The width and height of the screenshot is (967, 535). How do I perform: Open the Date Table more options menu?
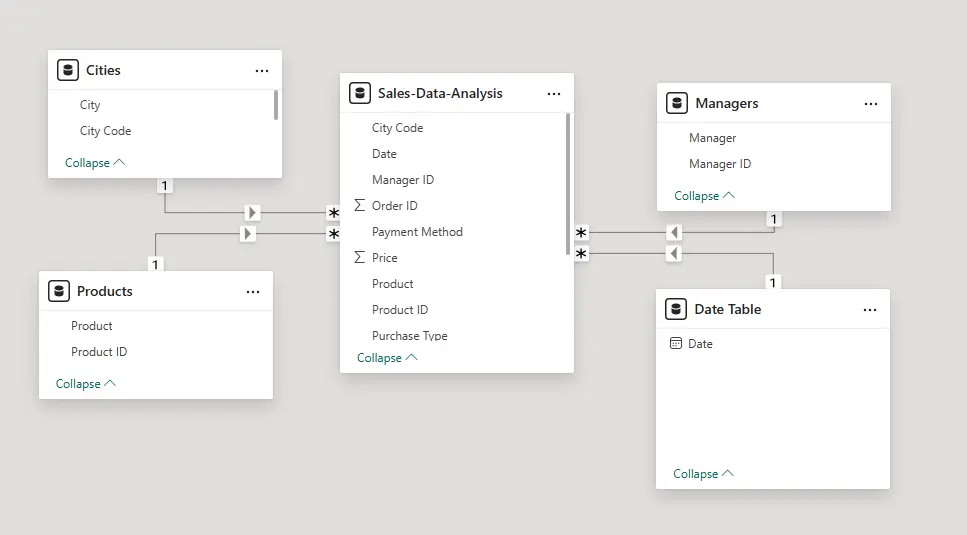[870, 310]
